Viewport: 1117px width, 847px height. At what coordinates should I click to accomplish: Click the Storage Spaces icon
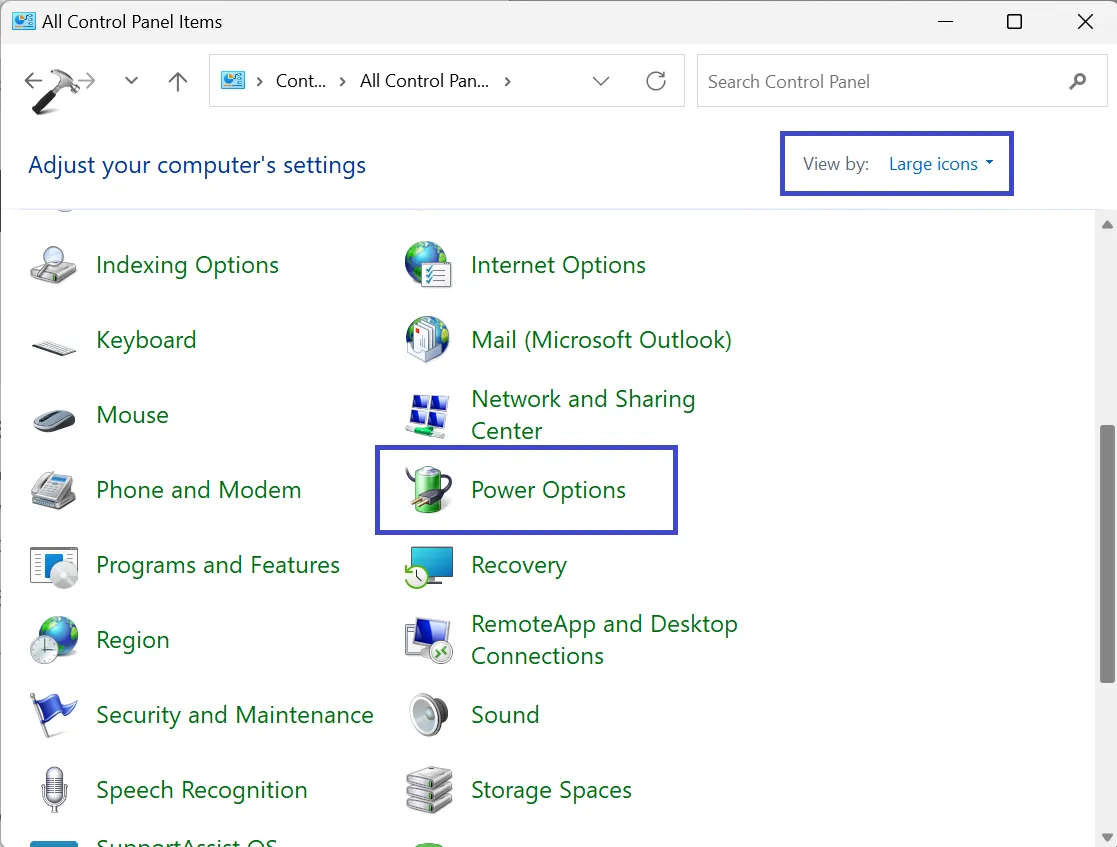click(x=428, y=790)
